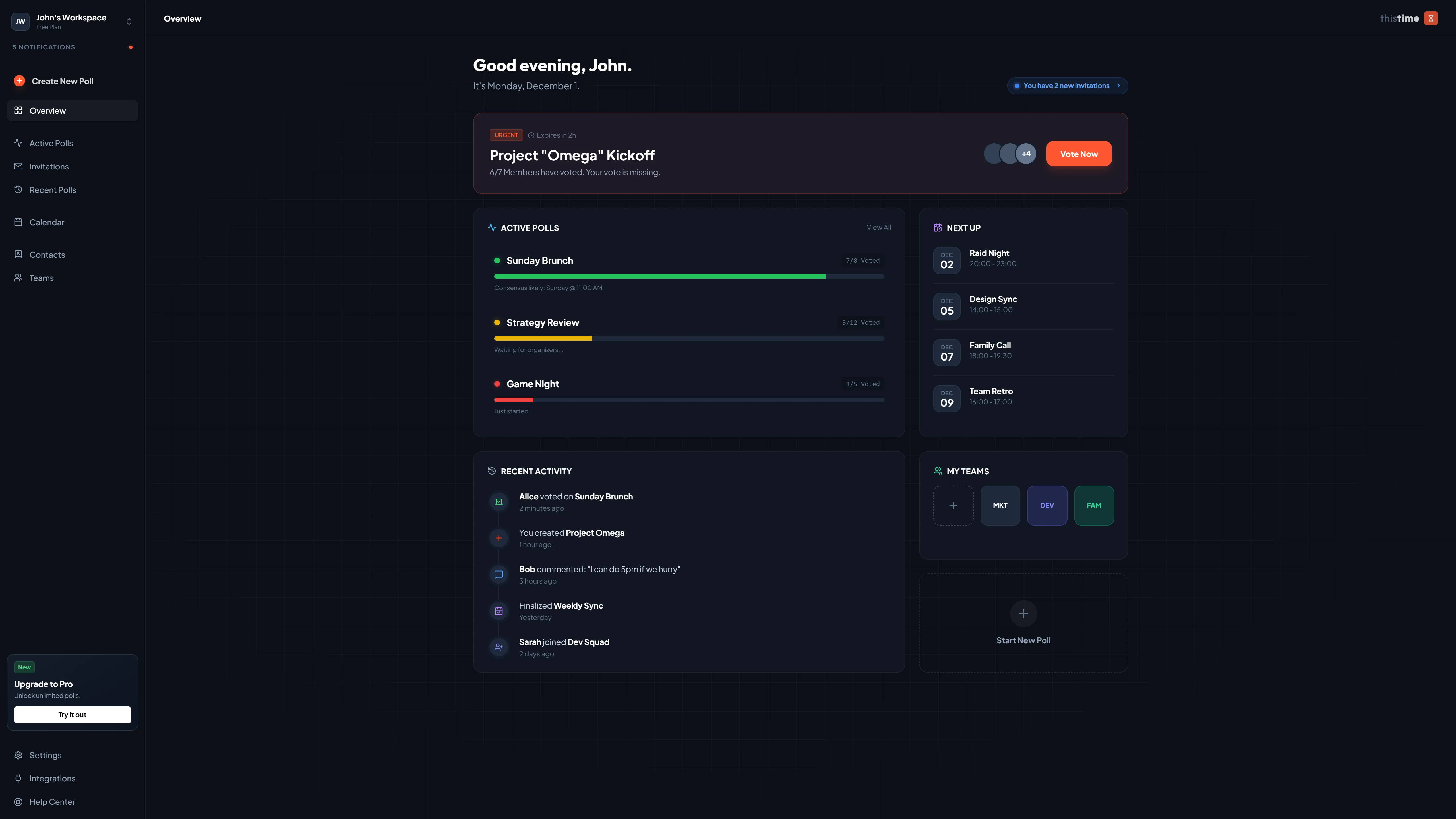Image resolution: width=1456 pixels, height=819 pixels.
Task: Click the red notification dot
Action: pos(131,47)
